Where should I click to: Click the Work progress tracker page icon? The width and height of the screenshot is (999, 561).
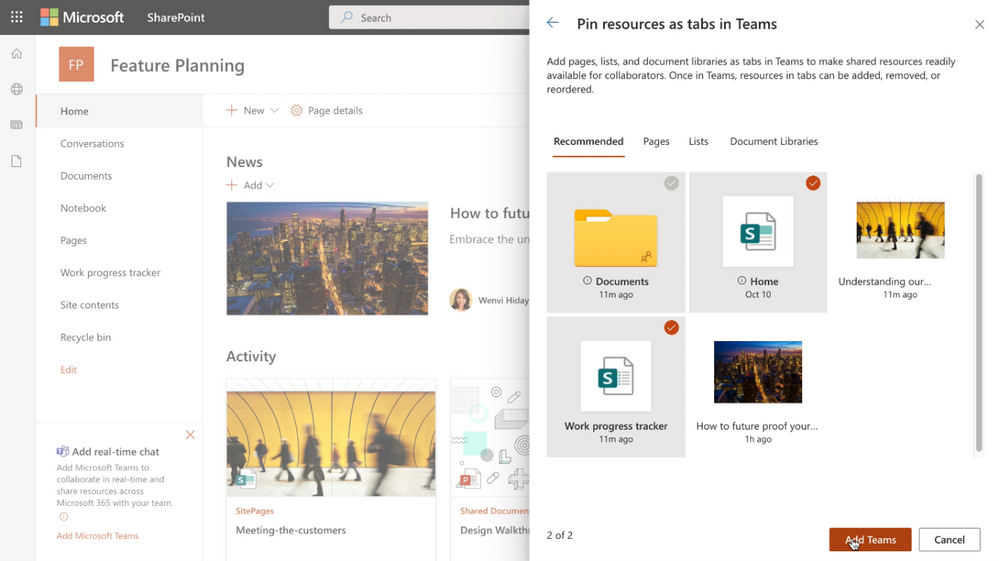click(615, 376)
